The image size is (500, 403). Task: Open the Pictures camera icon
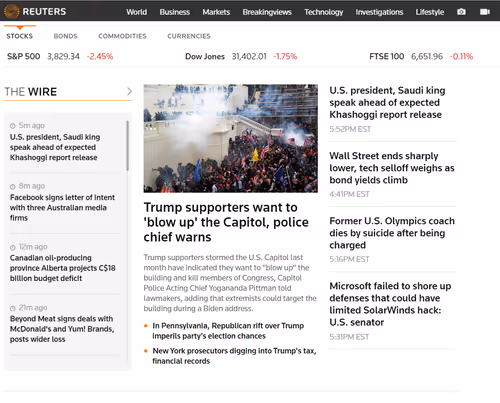461,12
